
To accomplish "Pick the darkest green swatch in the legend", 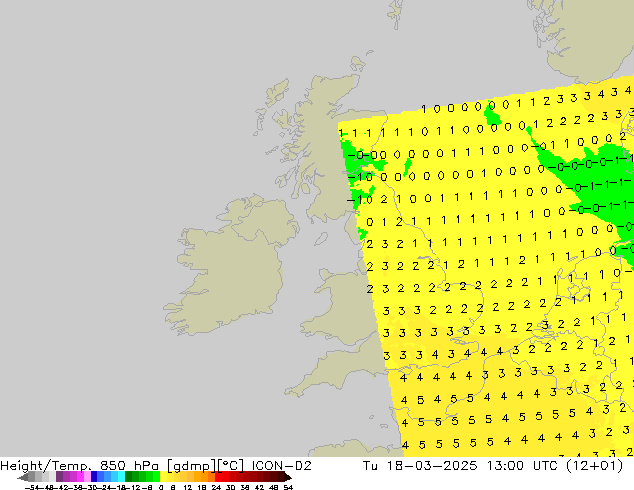I will click(128, 477).
